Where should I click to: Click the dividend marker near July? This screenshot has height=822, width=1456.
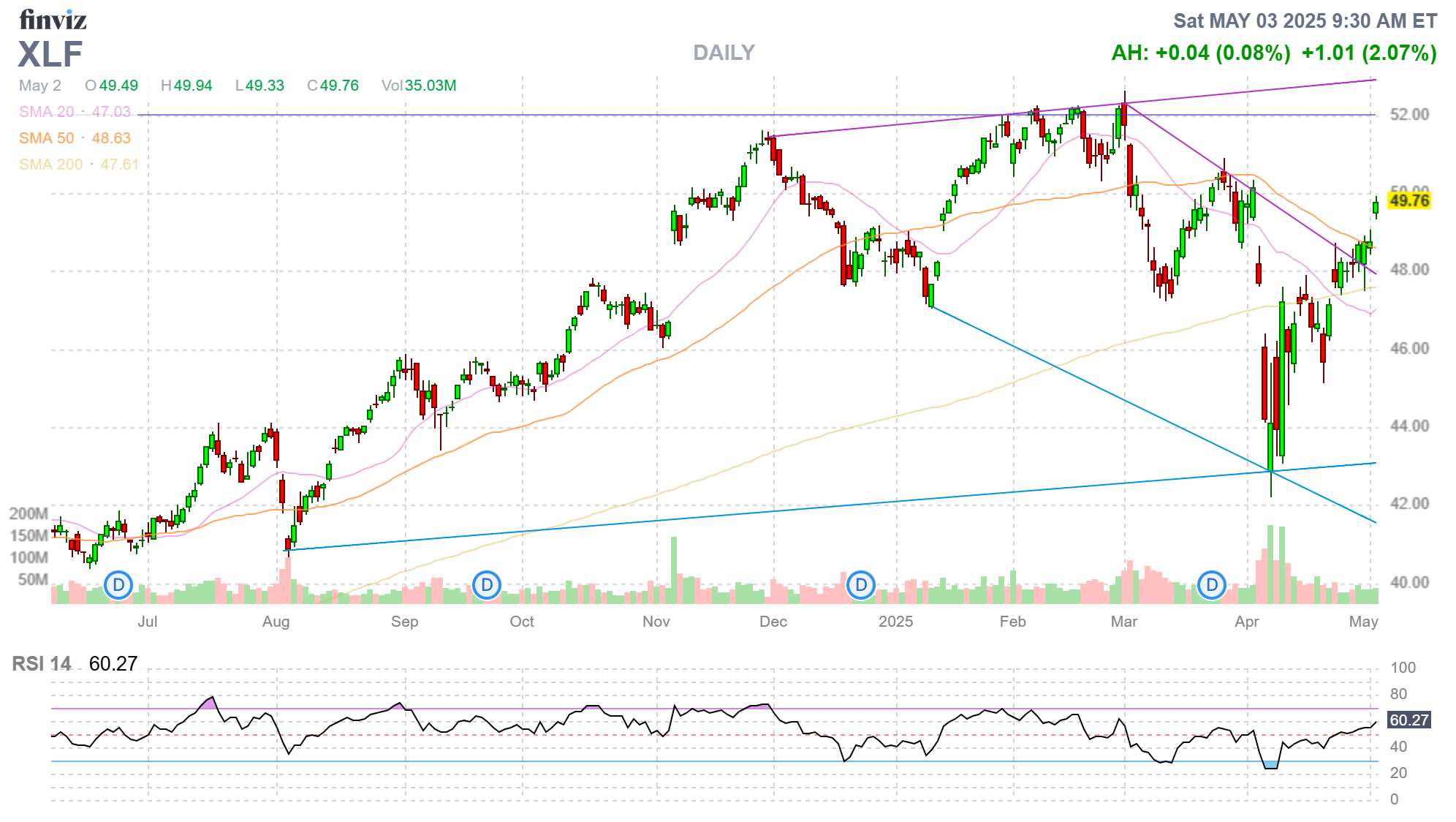(x=118, y=585)
